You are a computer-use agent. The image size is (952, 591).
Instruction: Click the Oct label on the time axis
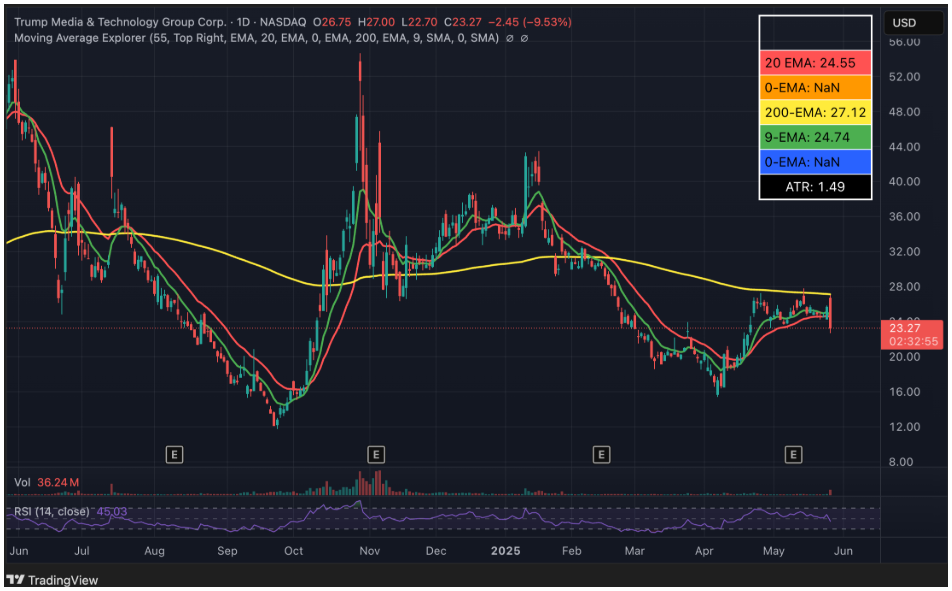pyautogui.click(x=293, y=551)
